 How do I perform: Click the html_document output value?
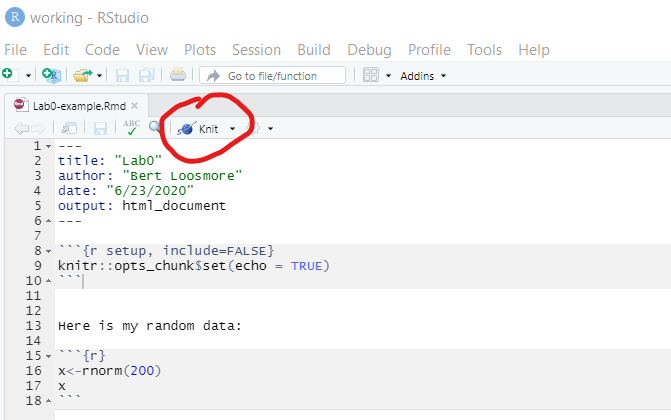coord(174,206)
